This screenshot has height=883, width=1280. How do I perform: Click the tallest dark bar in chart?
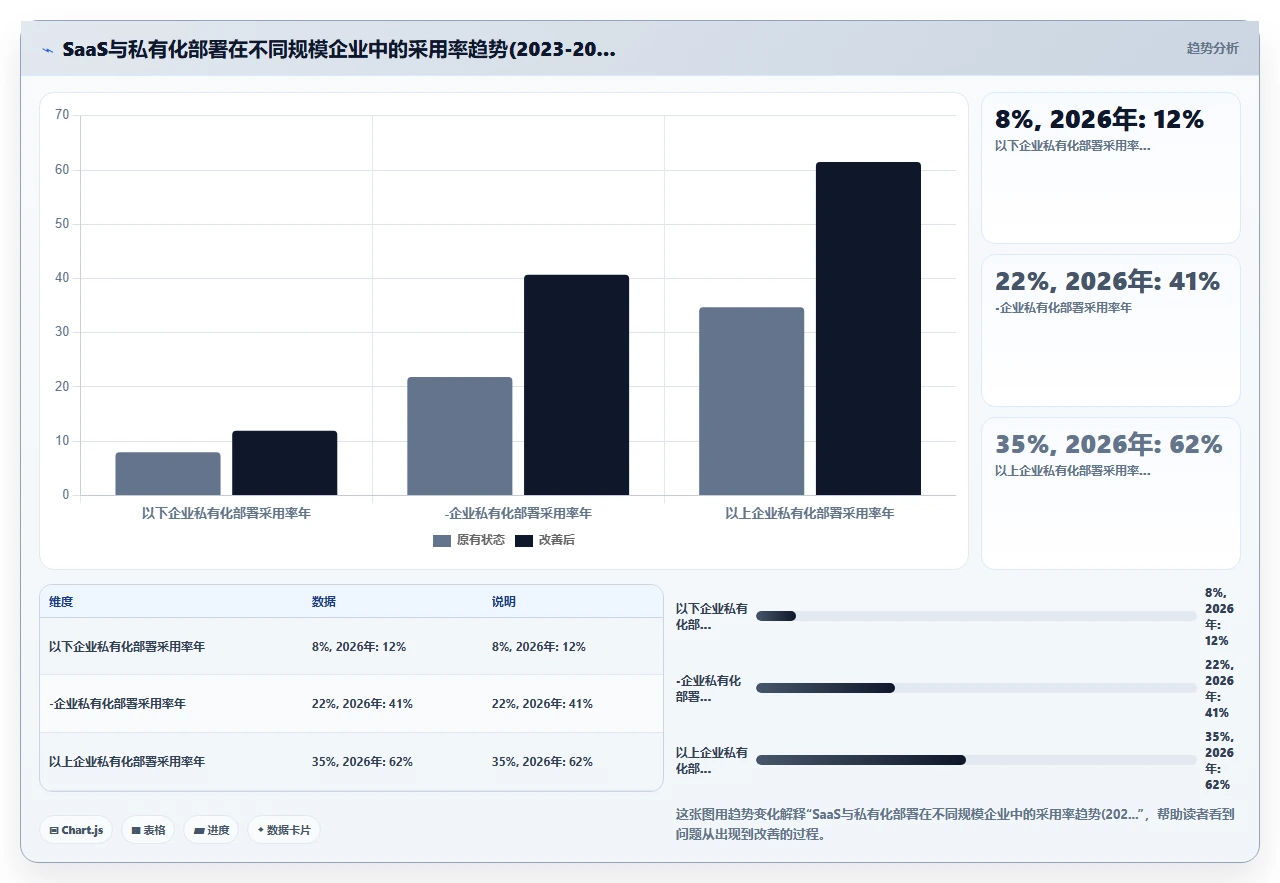click(x=868, y=328)
